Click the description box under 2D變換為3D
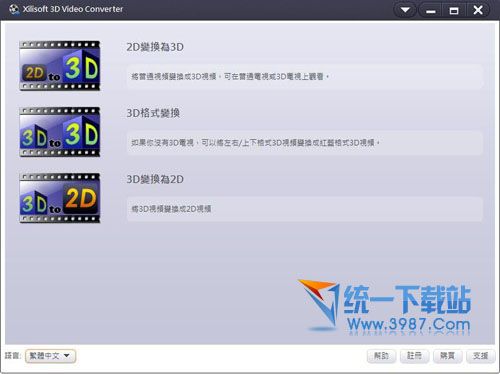The height and width of the screenshot is (374, 500). pyautogui.click(x=305, y=77)
